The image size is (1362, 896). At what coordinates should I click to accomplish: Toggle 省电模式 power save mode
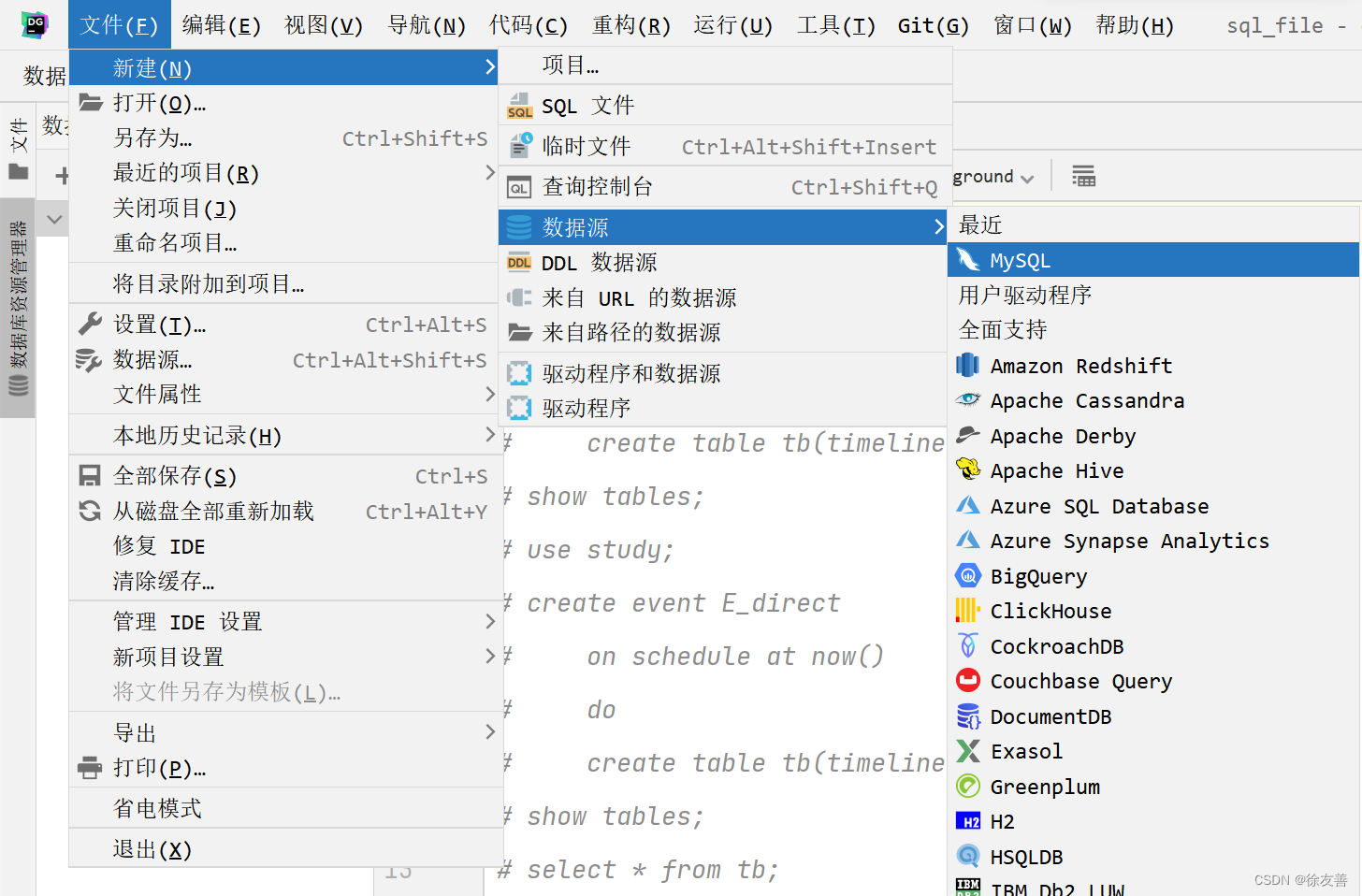point(286,808)
